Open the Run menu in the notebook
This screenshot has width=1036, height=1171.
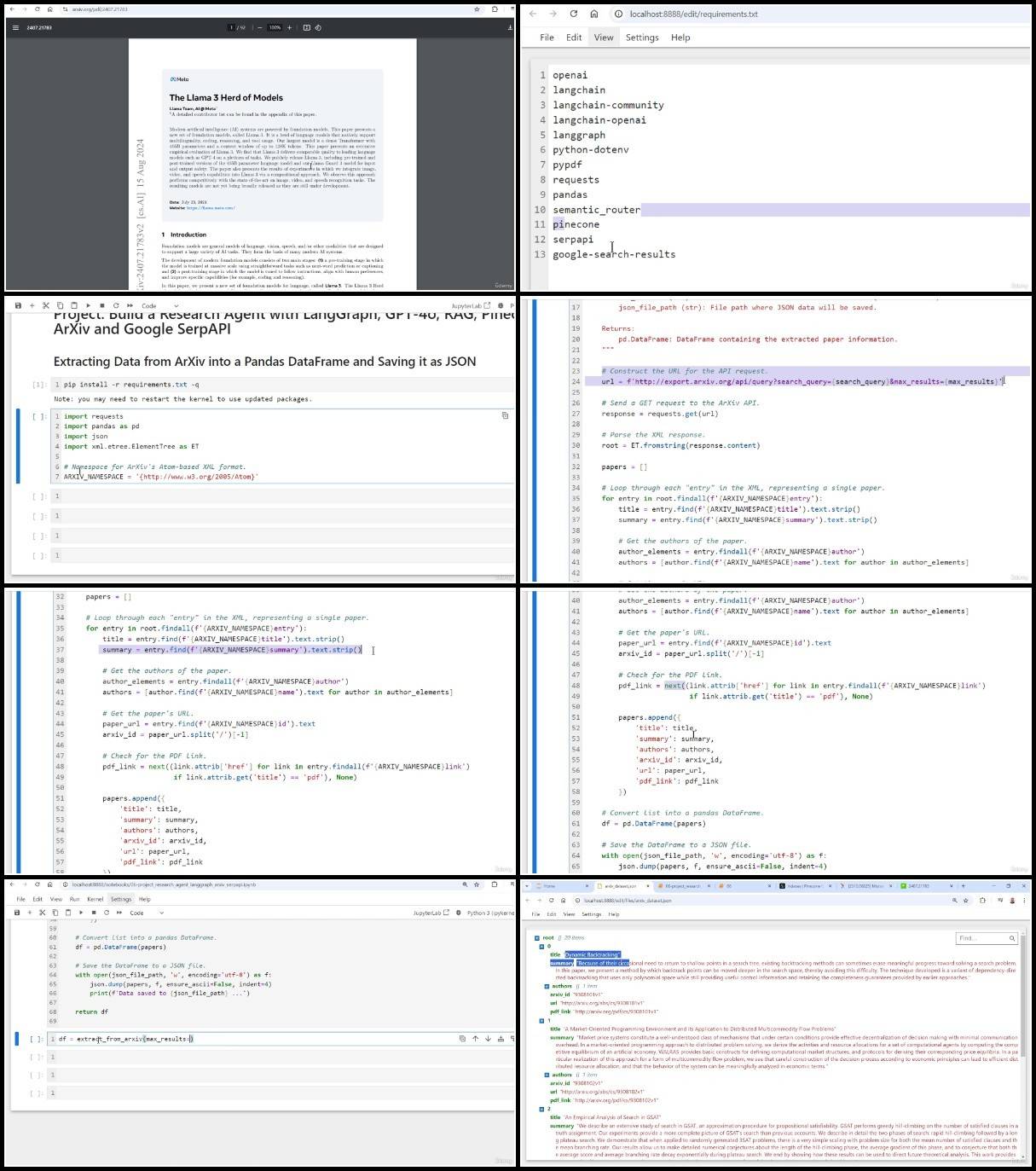coord(74,899)
